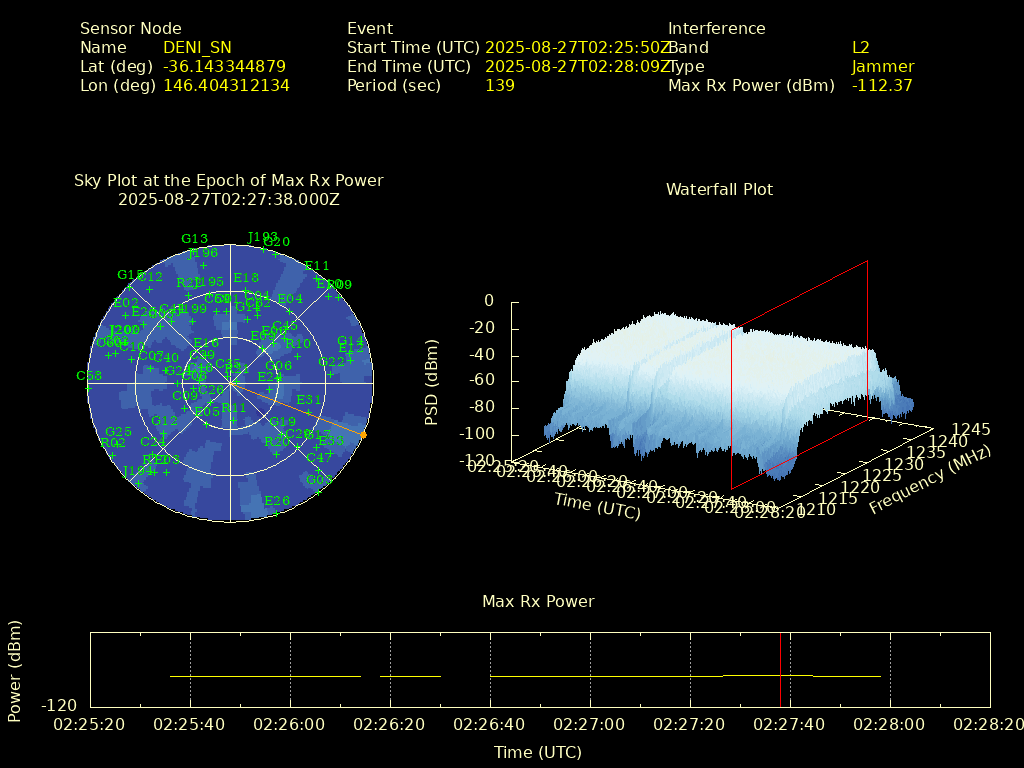Click the latitude value -36.143344879

tap(224, 67)
